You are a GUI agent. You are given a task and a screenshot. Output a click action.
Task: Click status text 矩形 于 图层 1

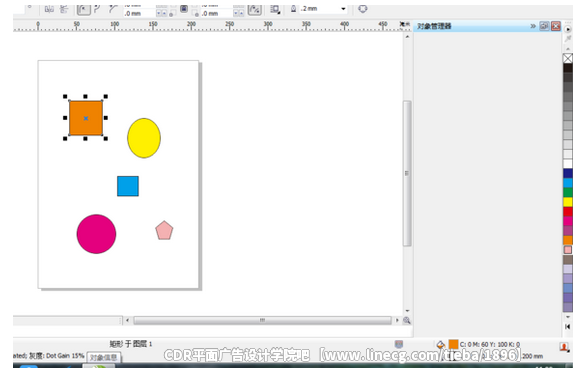(x=131, y=344)
